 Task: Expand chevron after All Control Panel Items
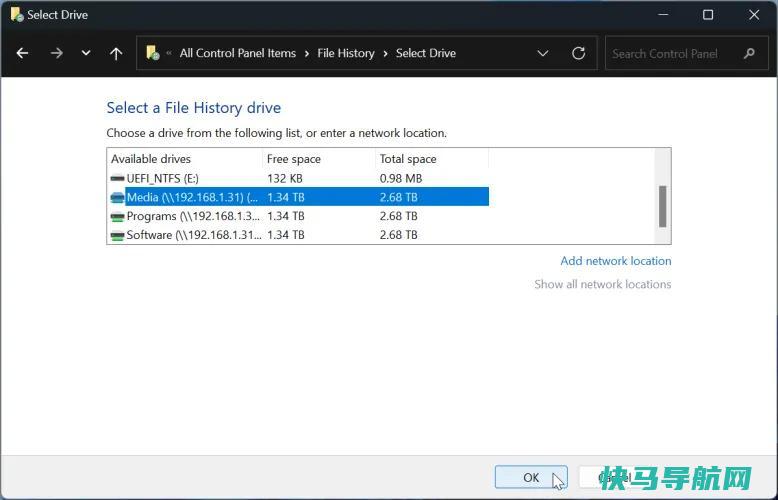[307, 54]
